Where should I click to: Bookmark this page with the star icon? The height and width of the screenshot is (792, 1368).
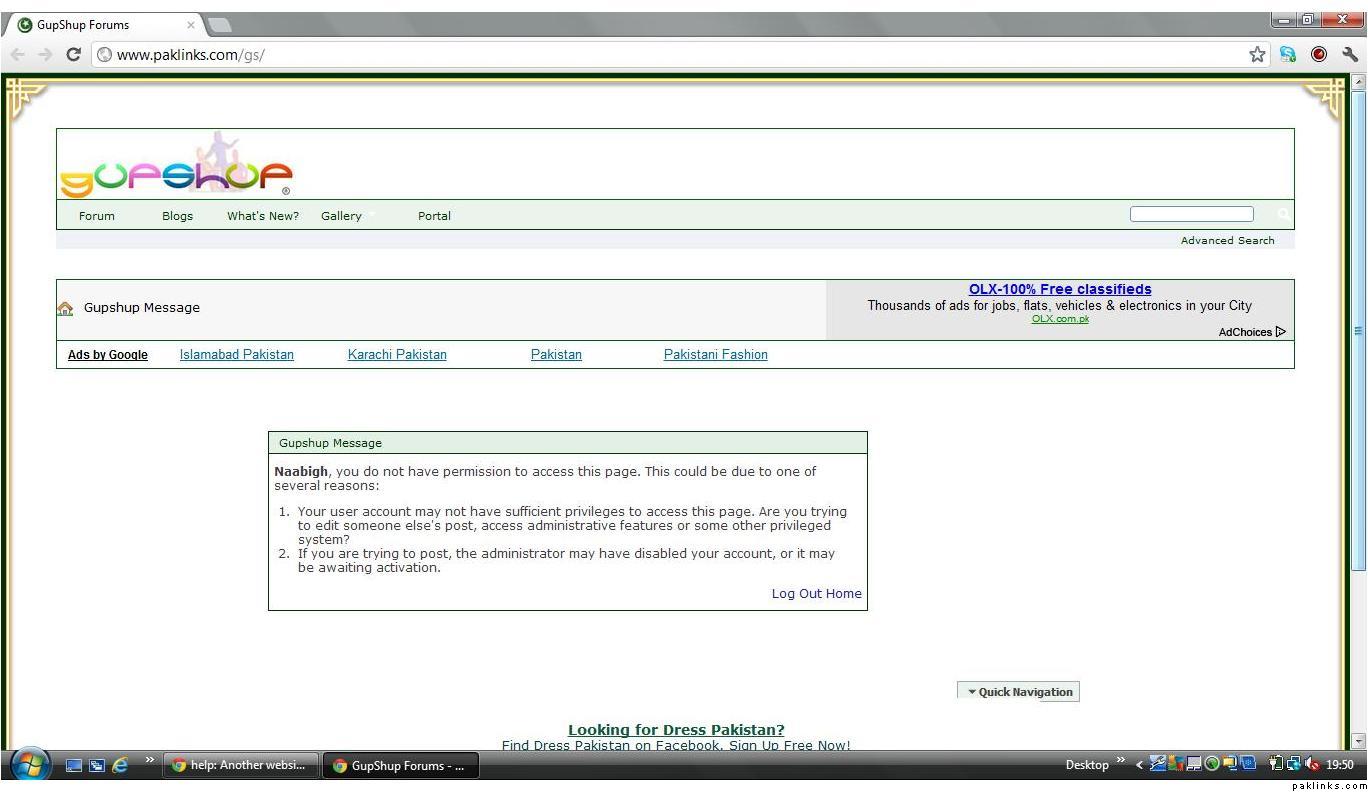(1257, 55)
